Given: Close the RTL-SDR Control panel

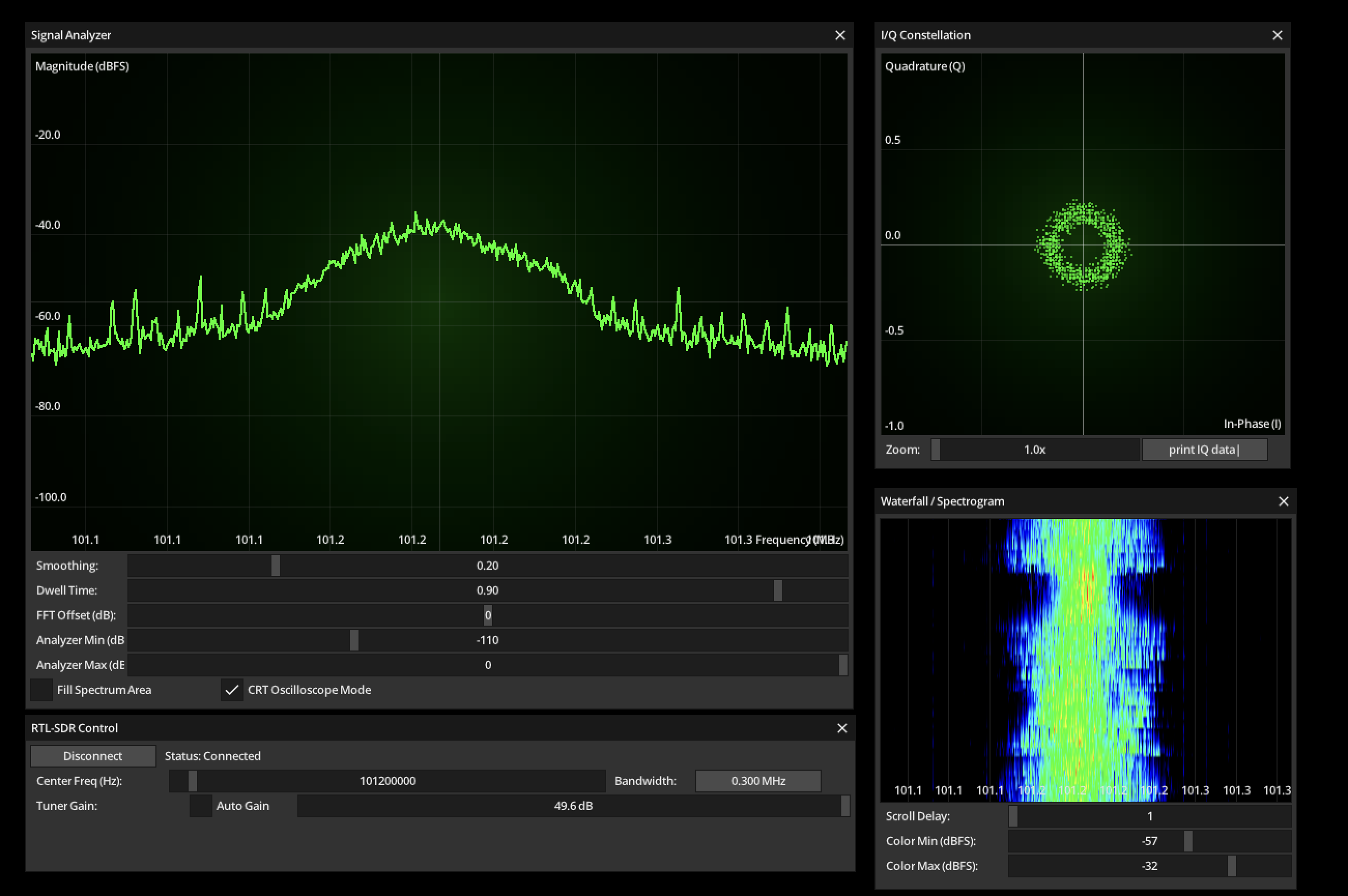Looking at the screenshot, I should coord(842,728).
